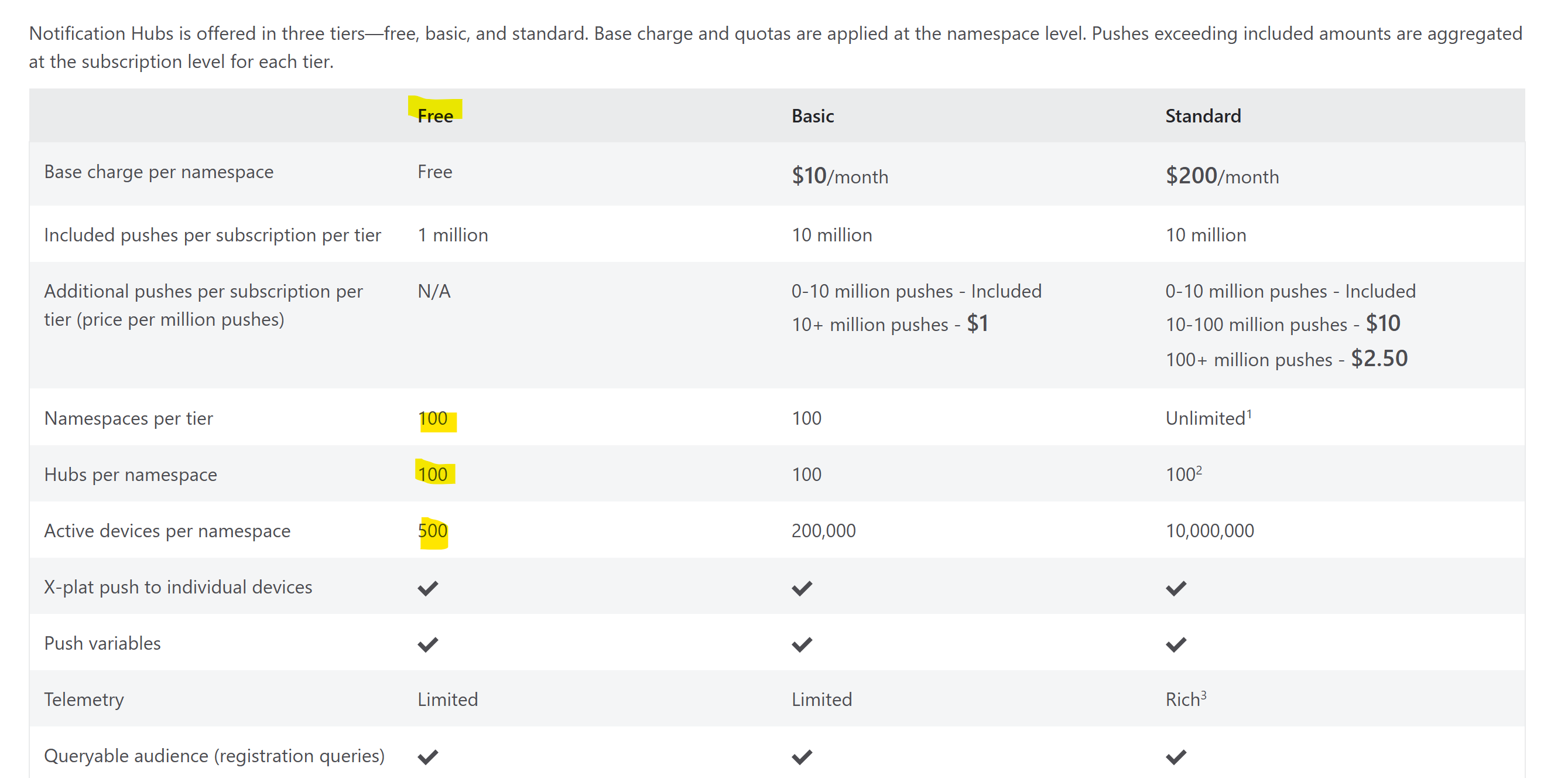Click the Basic tier Queryable audience checkmark
Image resolution: width=1568 pixels, height=778 pixels.
tap(802, 757)
